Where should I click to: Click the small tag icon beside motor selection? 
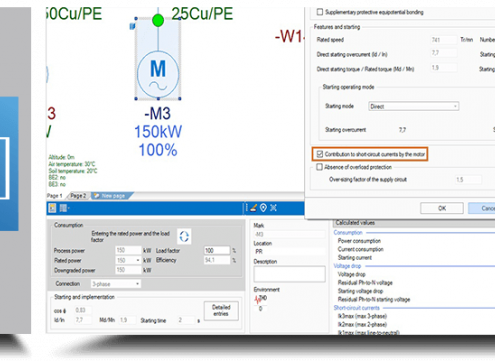point(132,26)
